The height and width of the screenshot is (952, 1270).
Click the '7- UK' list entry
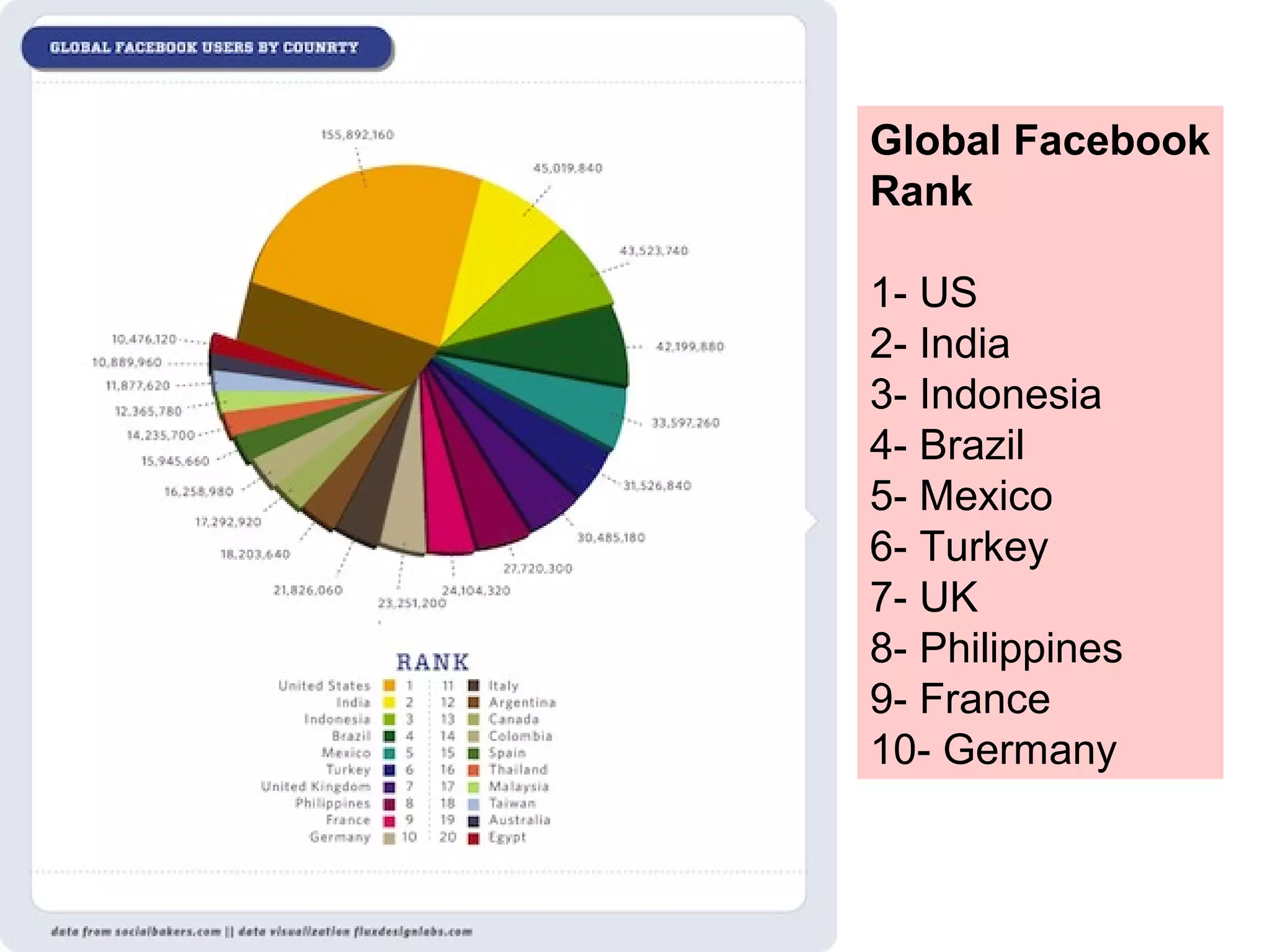(924, 597)
